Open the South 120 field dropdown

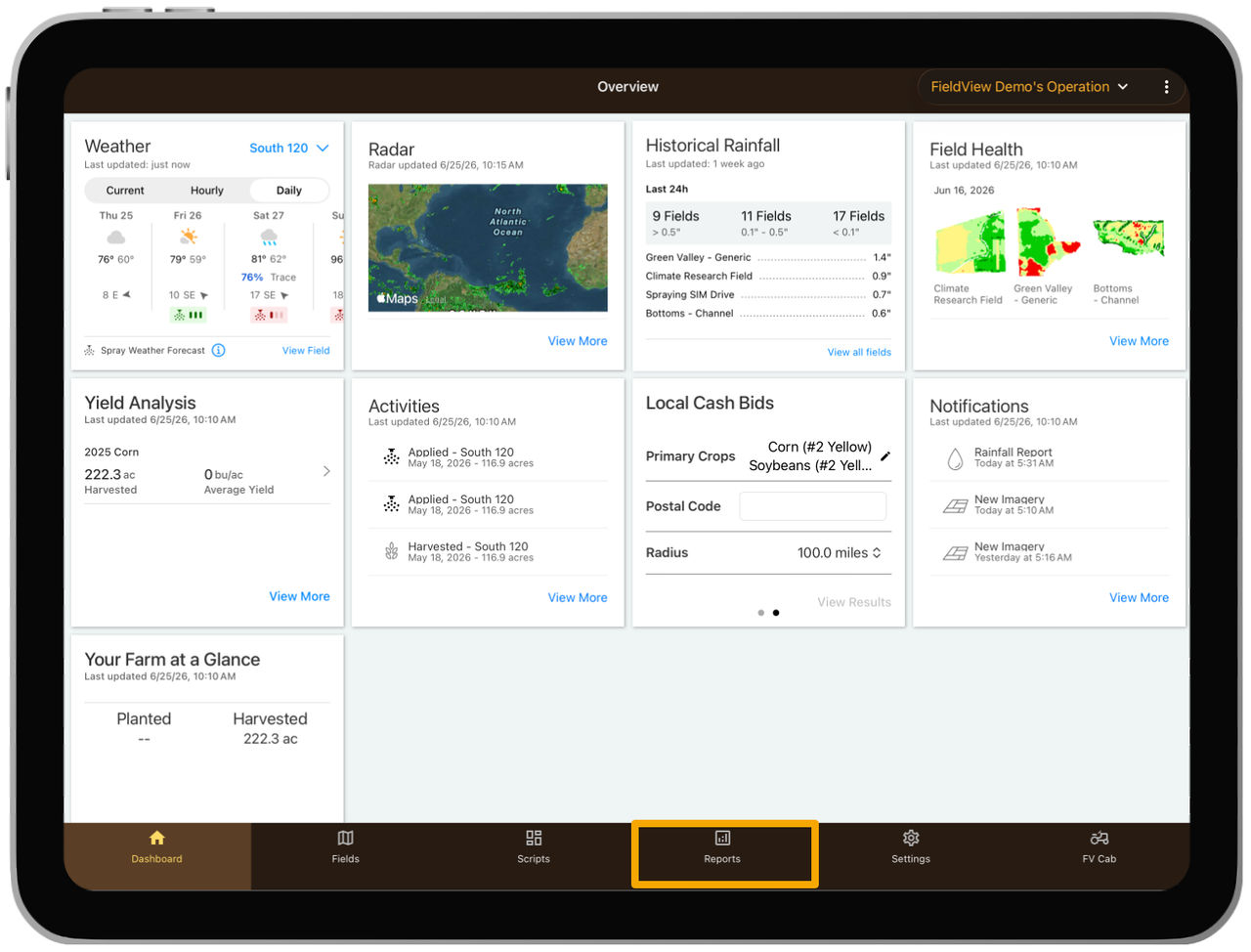(x=289, y=148)
